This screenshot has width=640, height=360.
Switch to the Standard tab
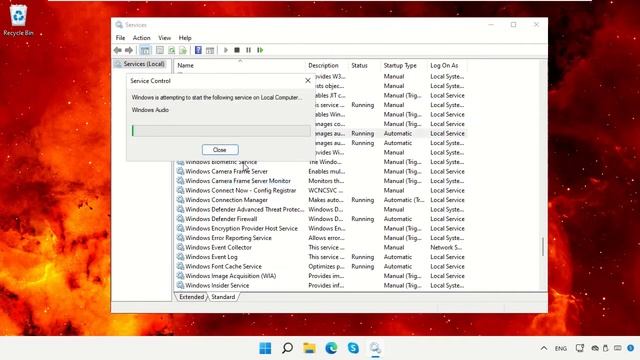(x=223, y=297)
